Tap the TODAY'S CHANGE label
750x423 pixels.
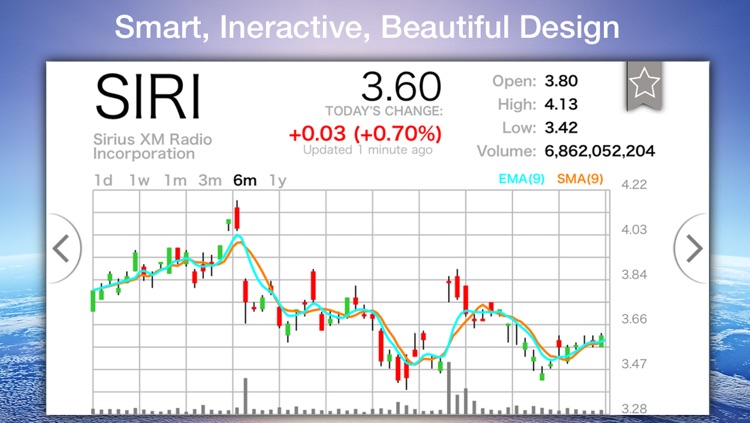(x=384, y=111)
